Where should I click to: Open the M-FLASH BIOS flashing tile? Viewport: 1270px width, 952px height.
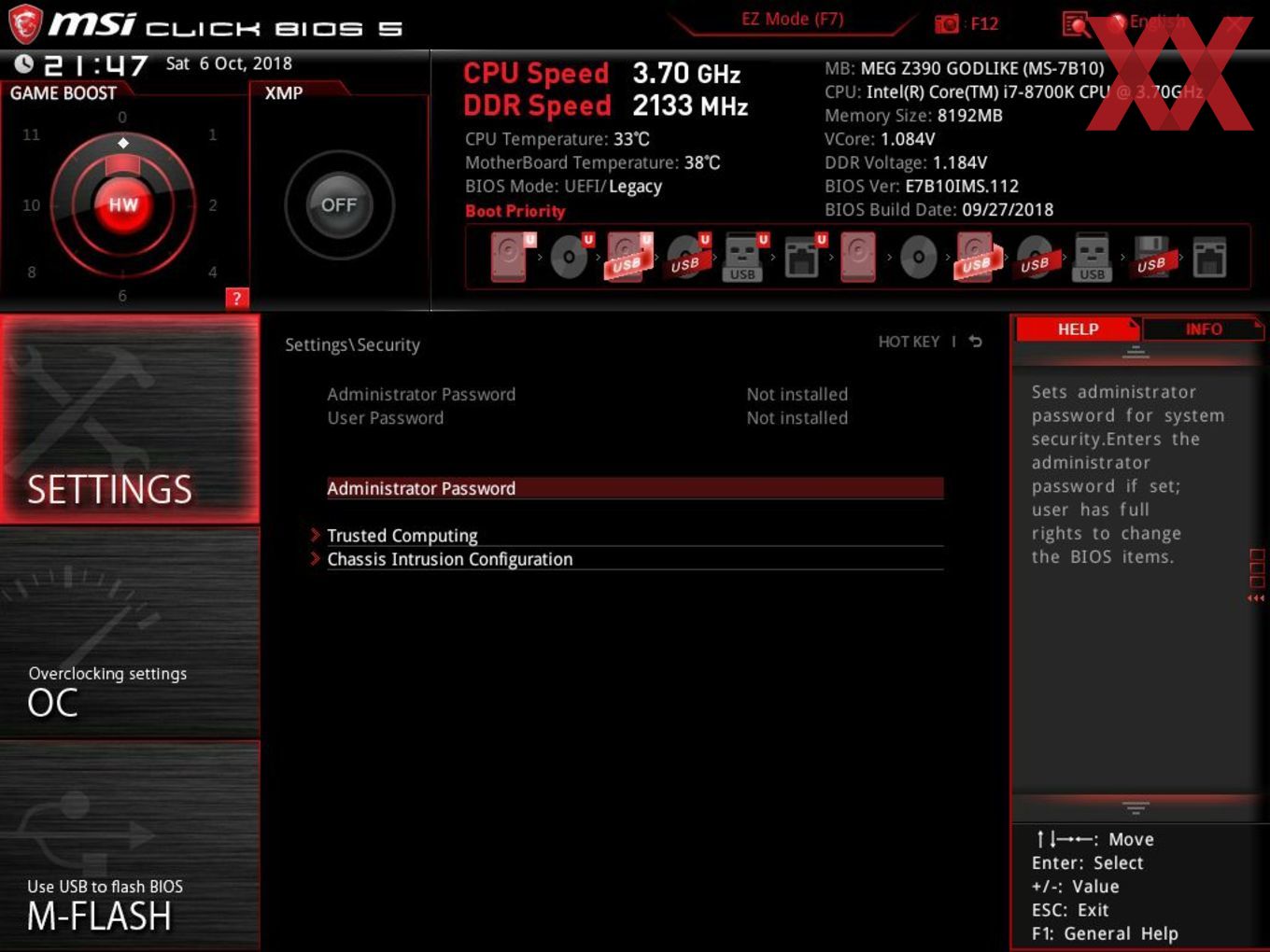pos(130,846)
